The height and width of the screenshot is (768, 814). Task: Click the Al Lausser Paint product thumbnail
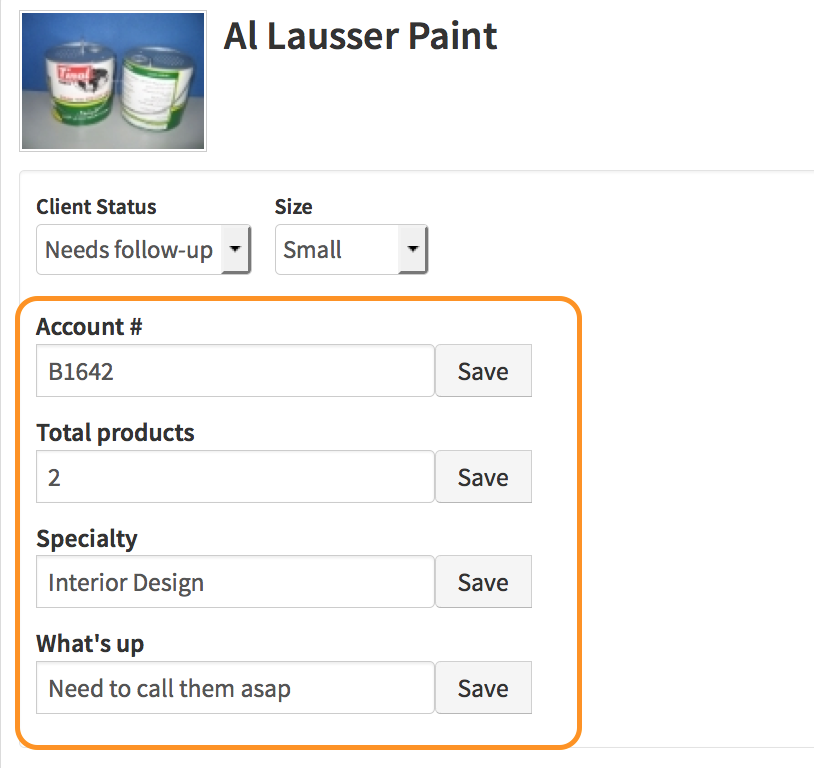tap(112, 81)
